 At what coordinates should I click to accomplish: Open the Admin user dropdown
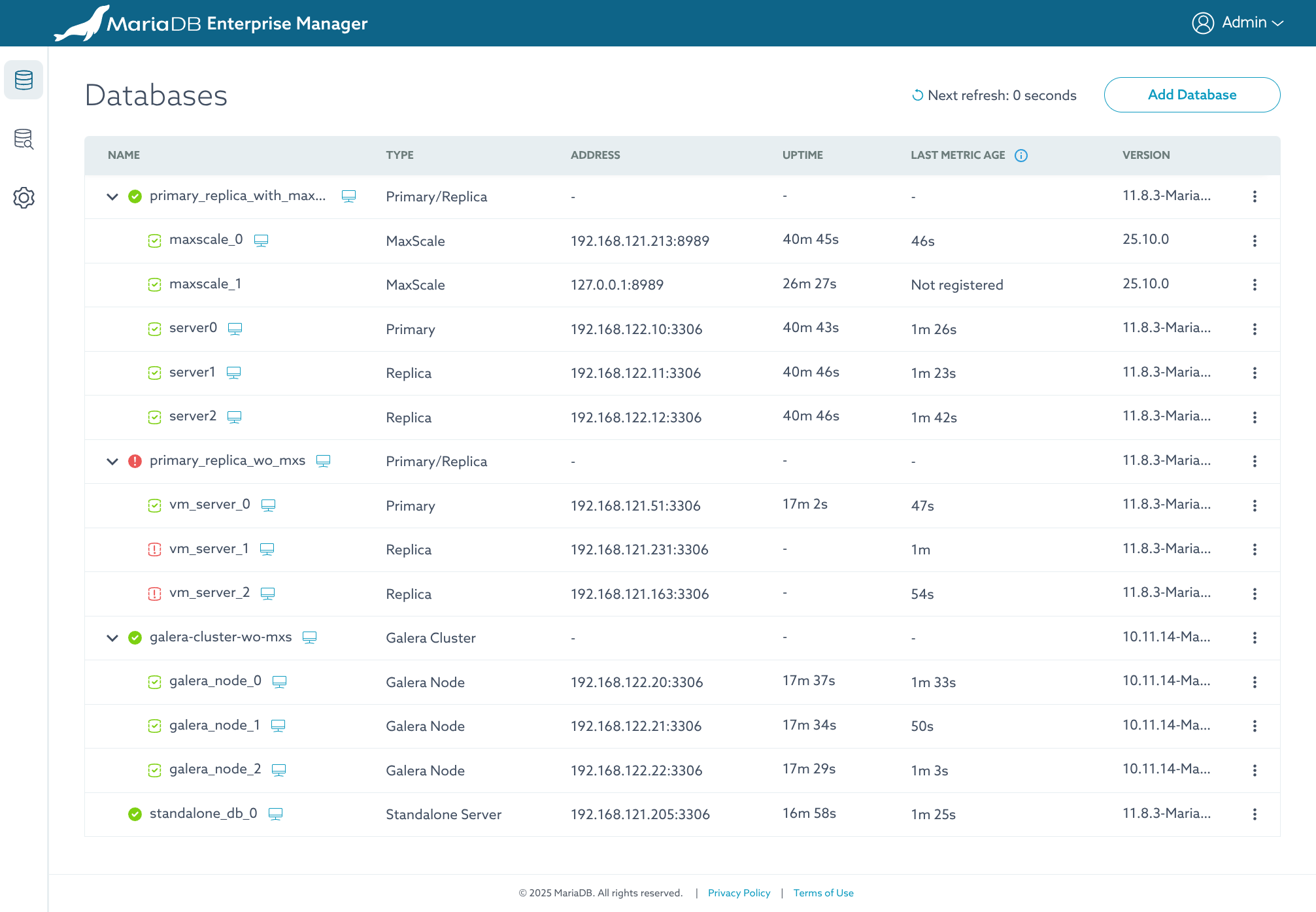coord(1238,23)
